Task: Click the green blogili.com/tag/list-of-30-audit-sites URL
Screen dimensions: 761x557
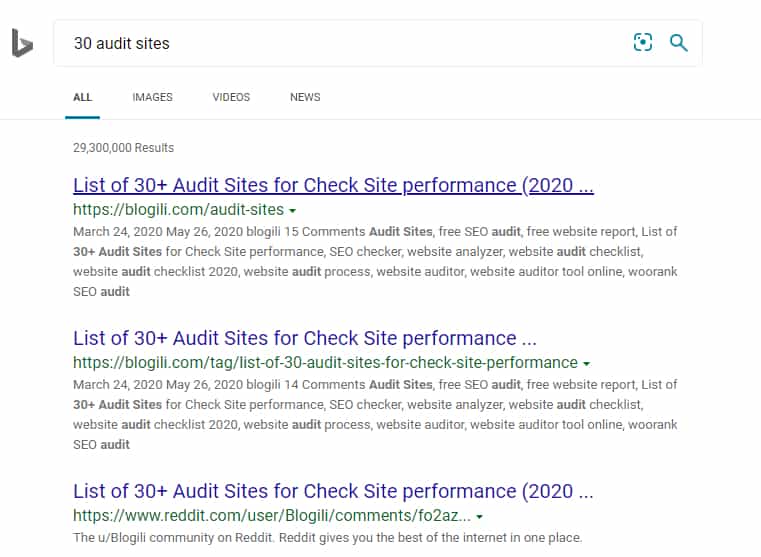Action: pos(325,362)
